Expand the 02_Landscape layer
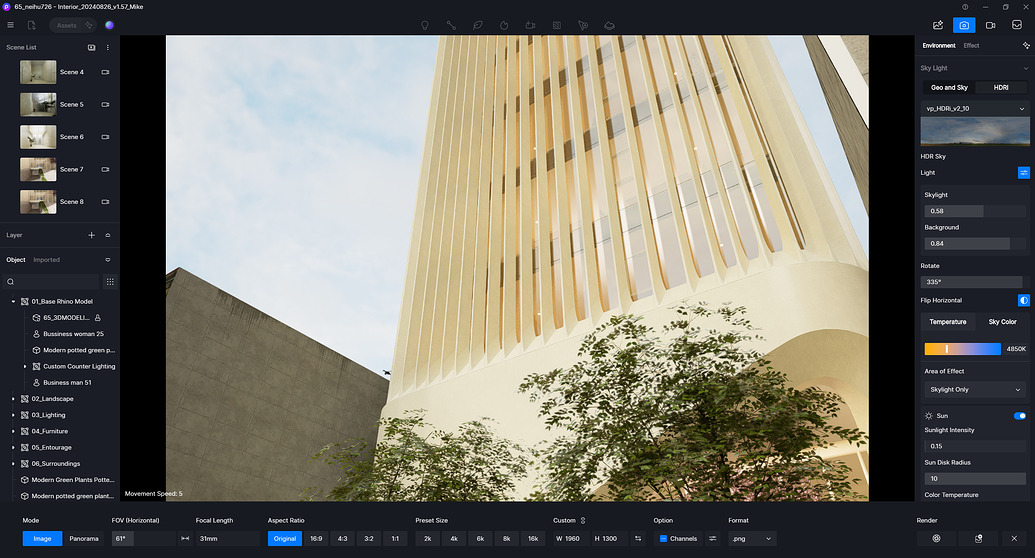The width and height of the screenshot is (1035, 558). pos(13,399)
